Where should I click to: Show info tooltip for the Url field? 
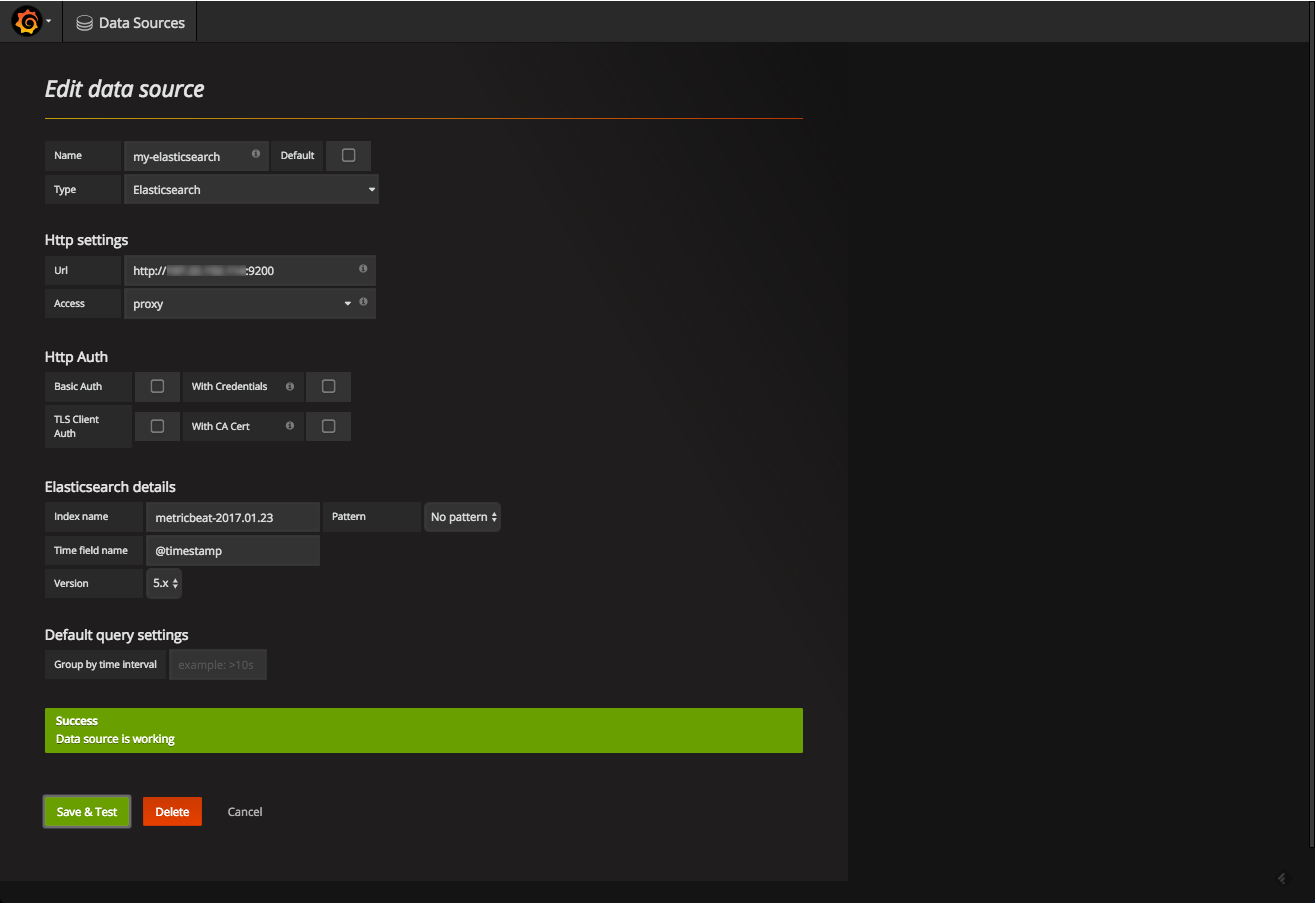pos(363,269)
